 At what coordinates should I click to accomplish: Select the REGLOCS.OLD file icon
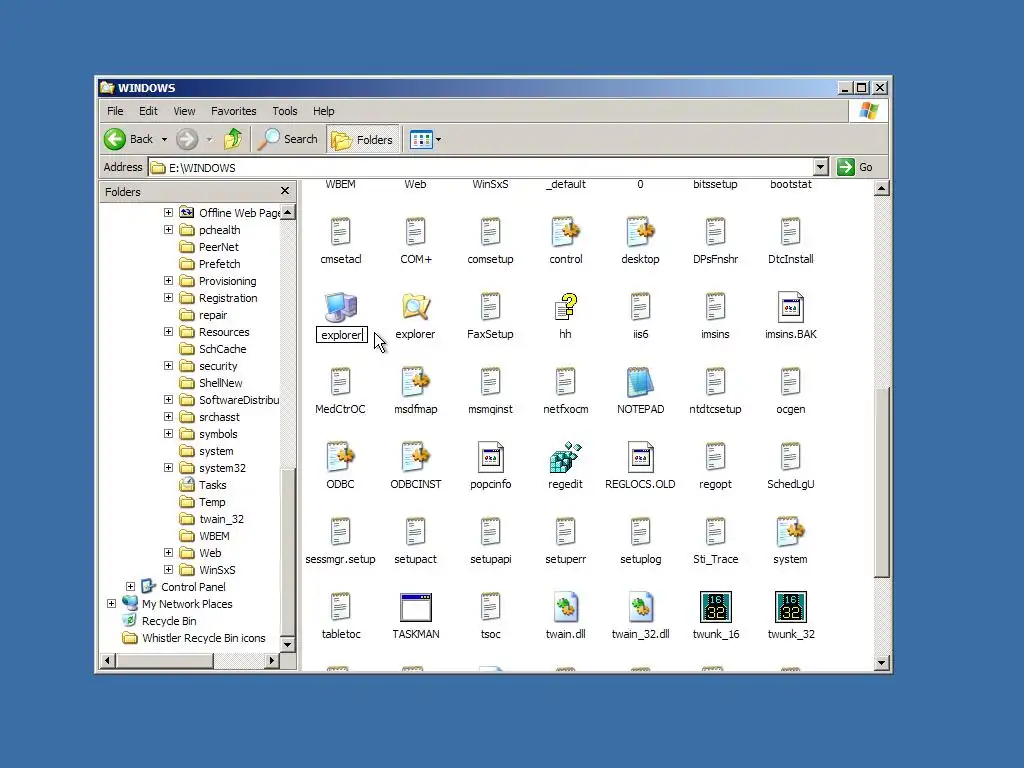pyautogui.click(x=640, y=457)
